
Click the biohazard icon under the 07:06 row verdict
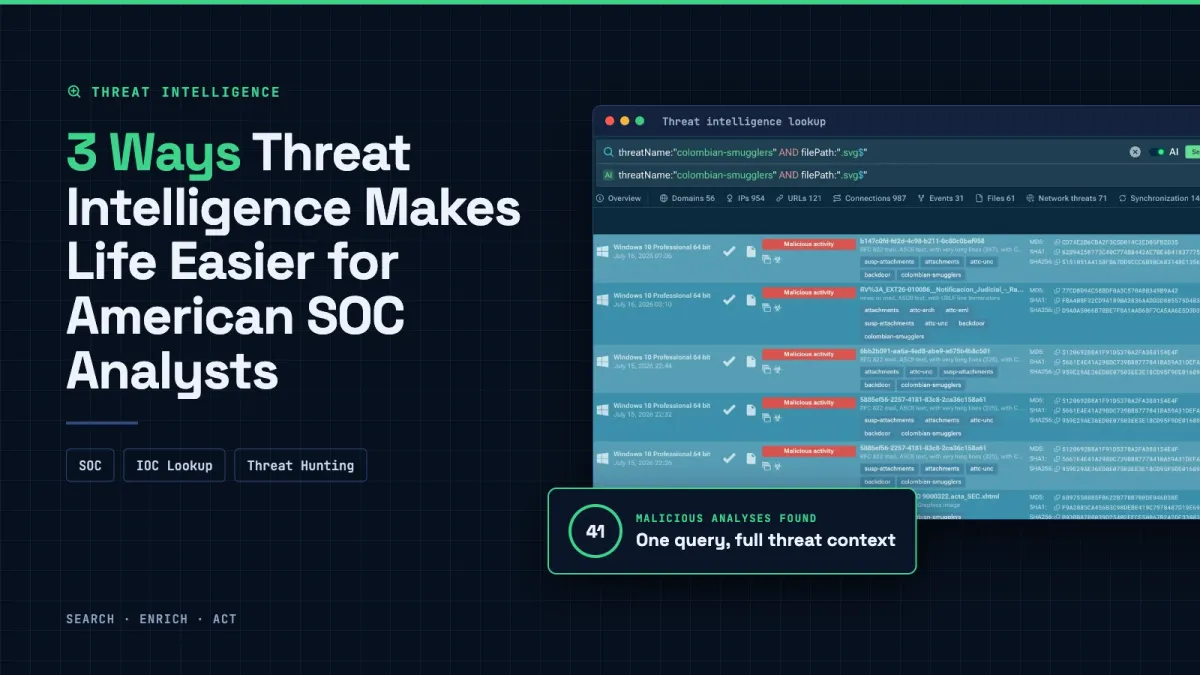777,258
